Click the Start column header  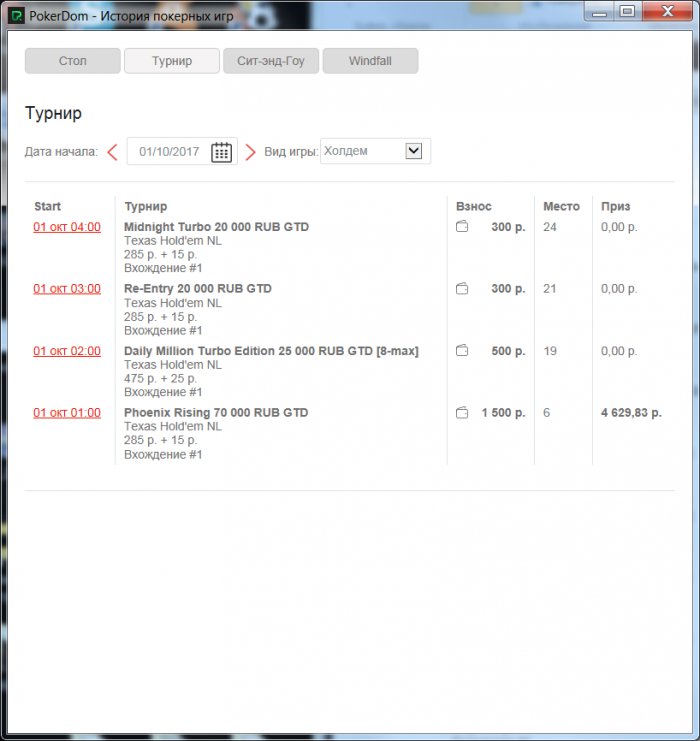point(47,207)
